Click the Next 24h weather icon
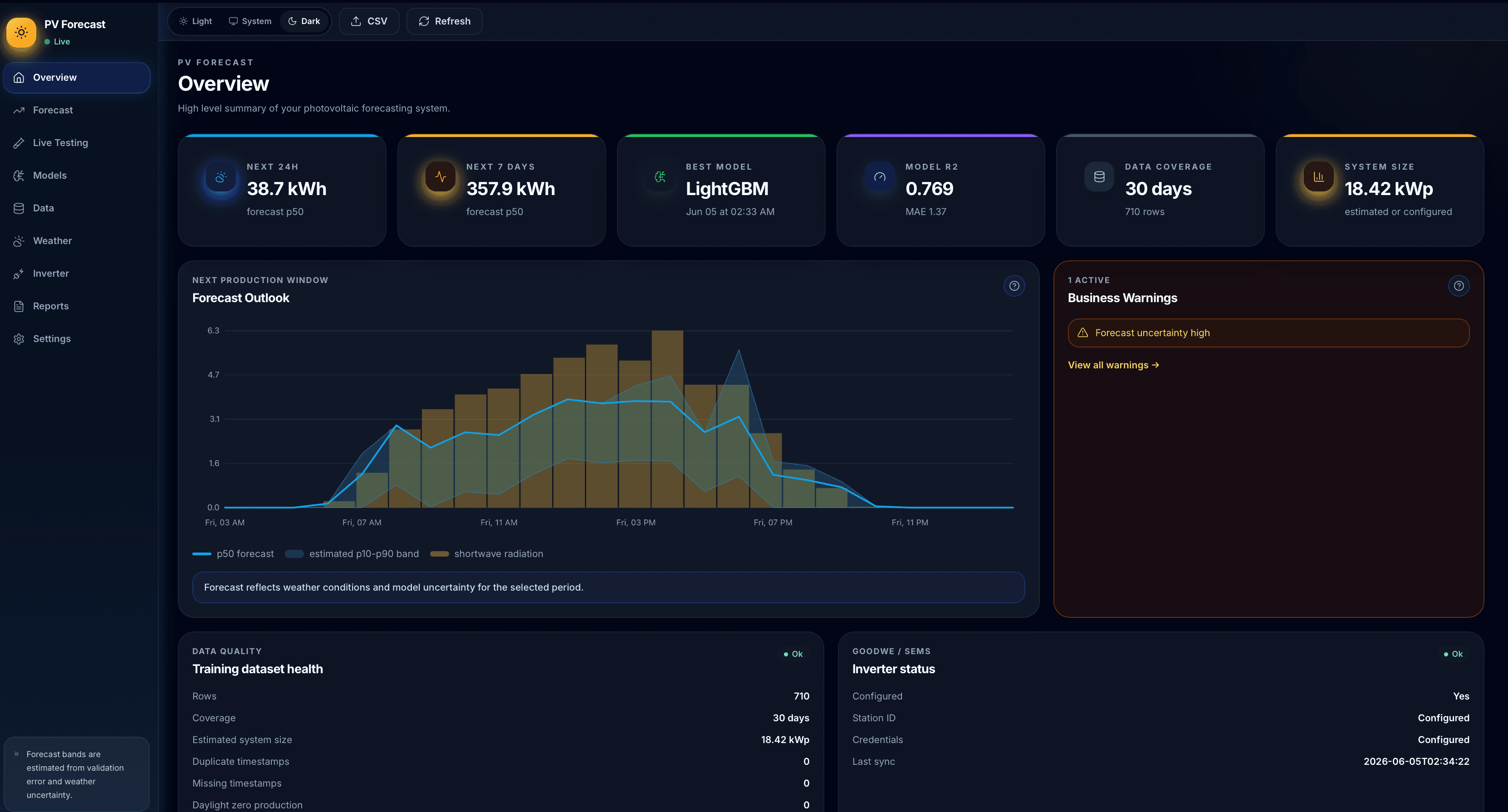The width and height of the screenshot is (1508, 812). pos(220,177)
